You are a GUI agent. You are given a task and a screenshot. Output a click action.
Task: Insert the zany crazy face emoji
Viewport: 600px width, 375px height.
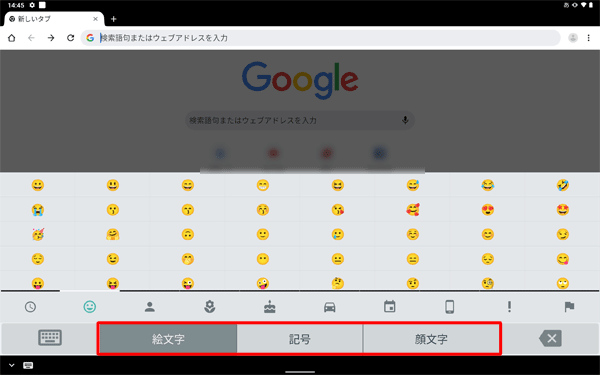pyautogui.click(x=262, y=283)
